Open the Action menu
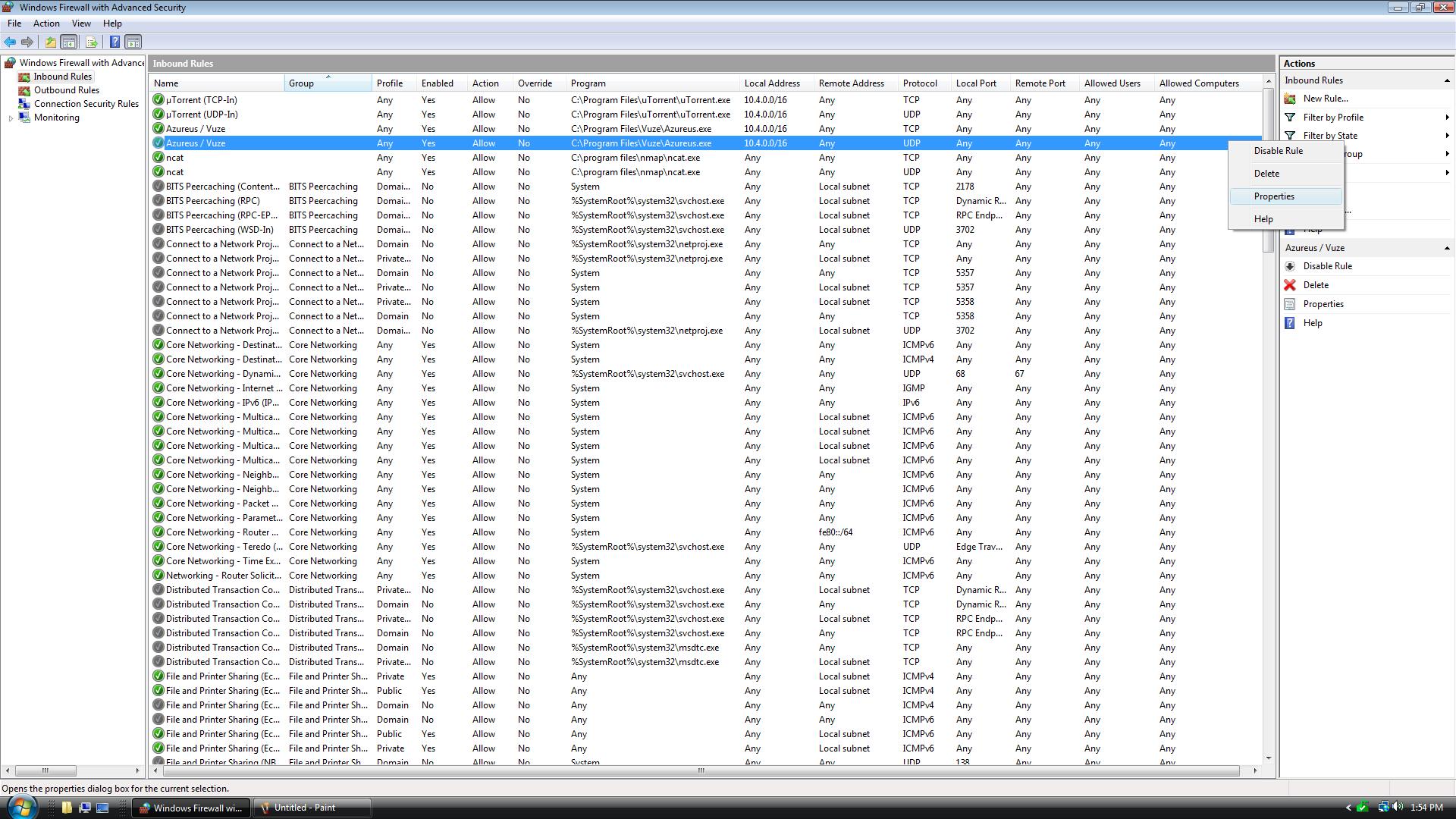 (46, 24)
